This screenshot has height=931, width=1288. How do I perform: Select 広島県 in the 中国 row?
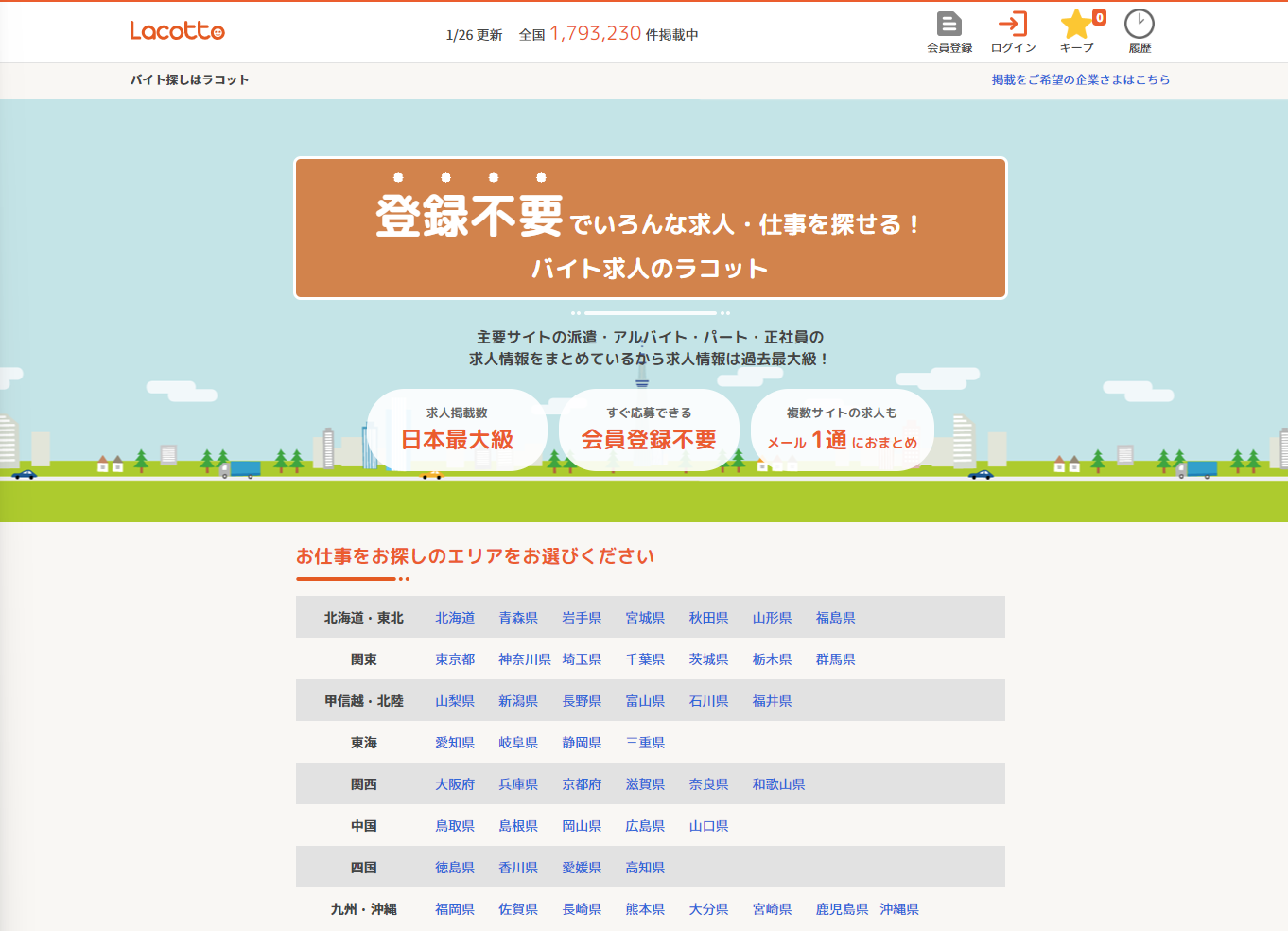coord(646,825)
